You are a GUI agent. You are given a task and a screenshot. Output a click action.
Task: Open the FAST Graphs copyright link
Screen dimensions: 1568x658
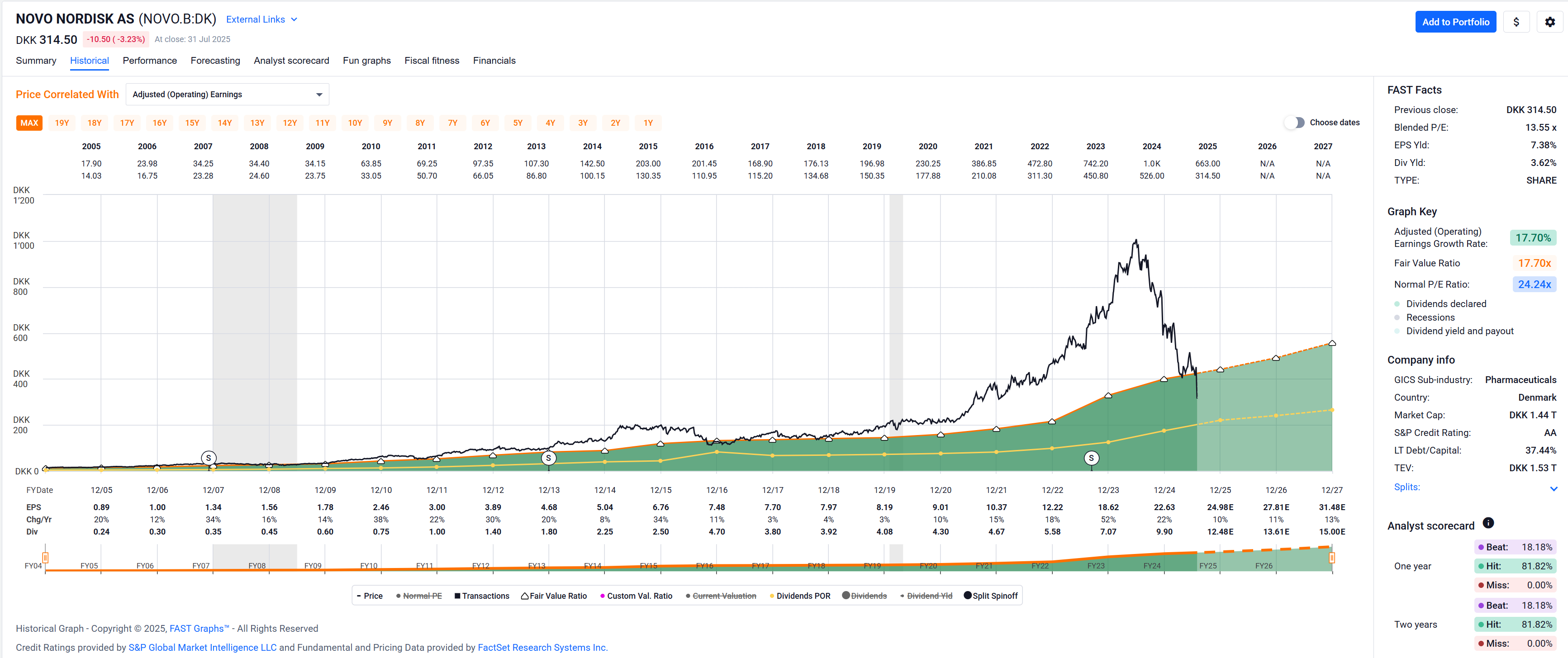click(x=199, y=628)
